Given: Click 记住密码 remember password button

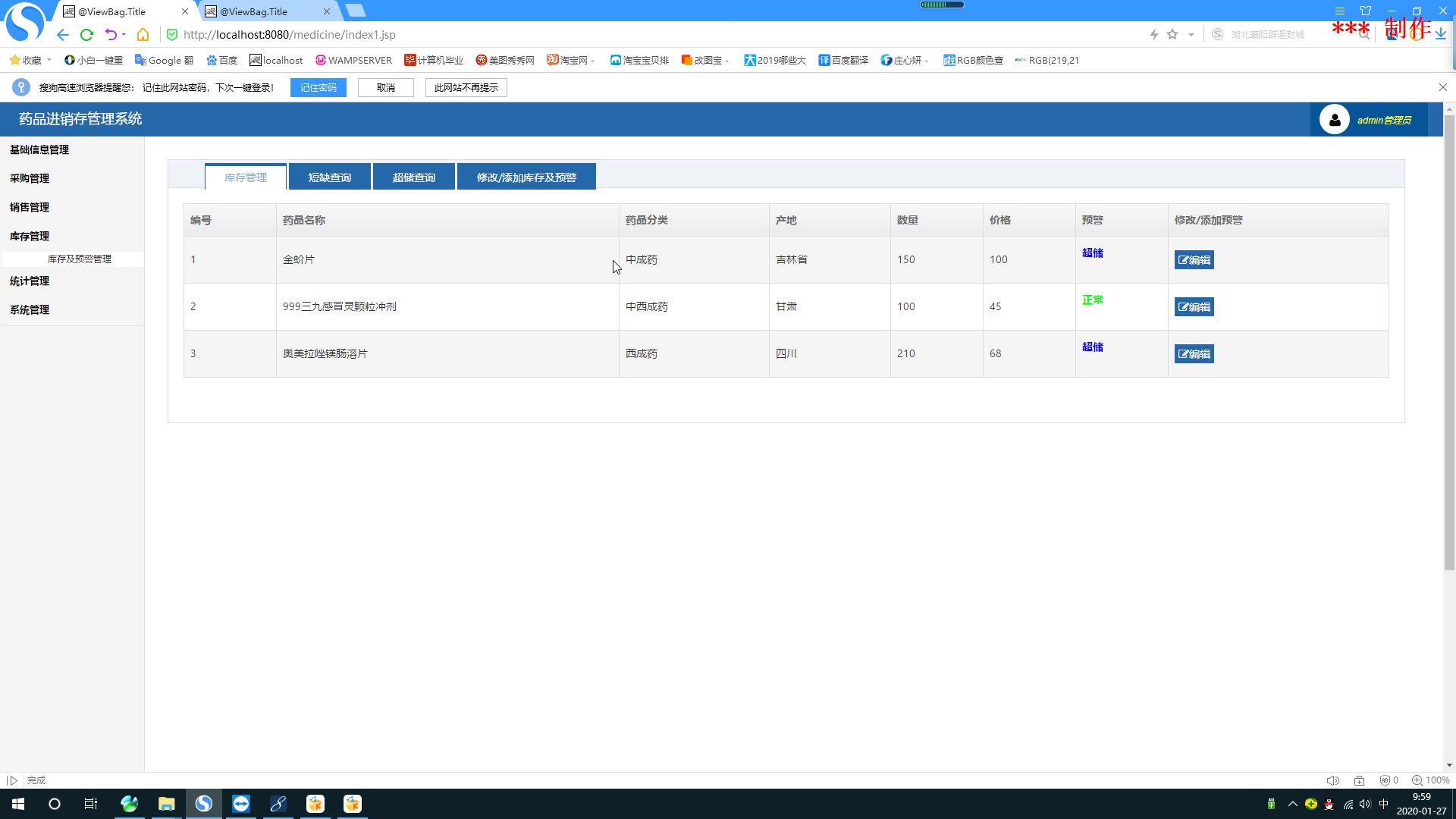Looking at the screenshot, I should pyautogui.click(x=318, y=88).
